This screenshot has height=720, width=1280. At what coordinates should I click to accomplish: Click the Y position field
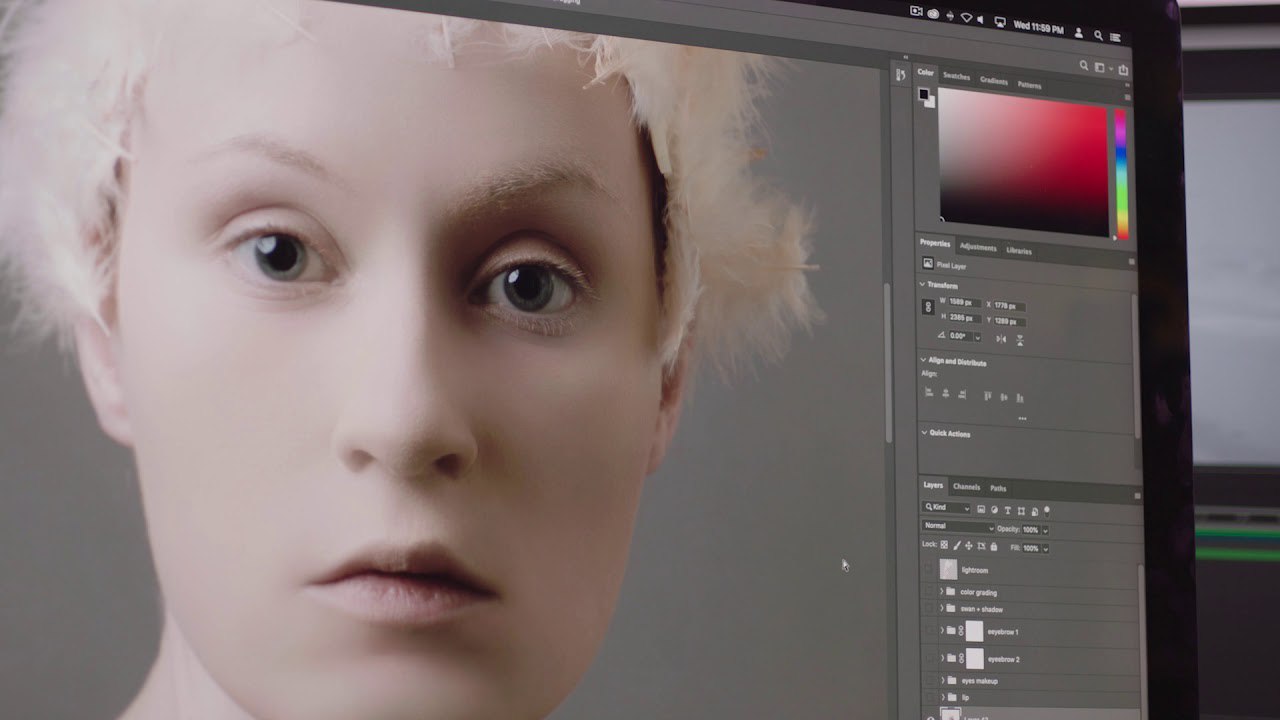(1010, 321)
